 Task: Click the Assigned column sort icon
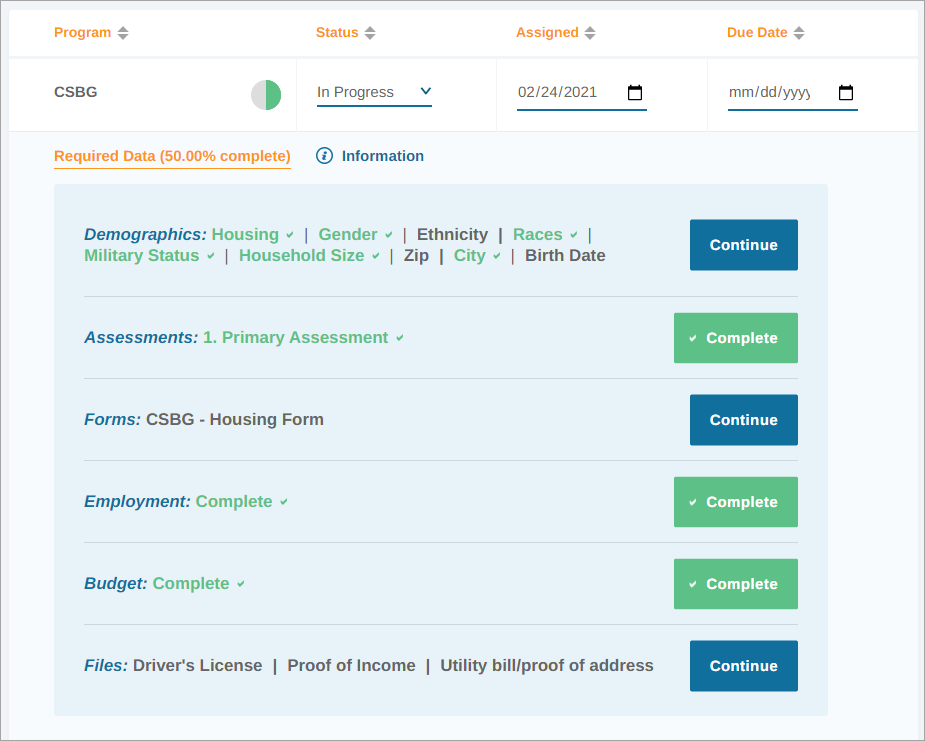click(590, 33)
